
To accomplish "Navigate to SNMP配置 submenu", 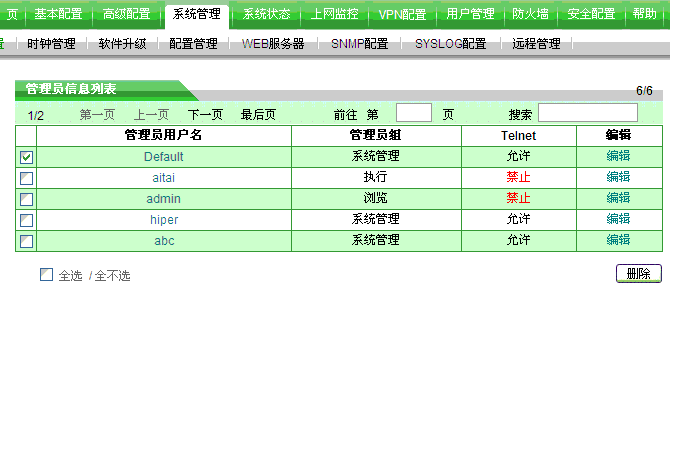I will coord(359,44).
